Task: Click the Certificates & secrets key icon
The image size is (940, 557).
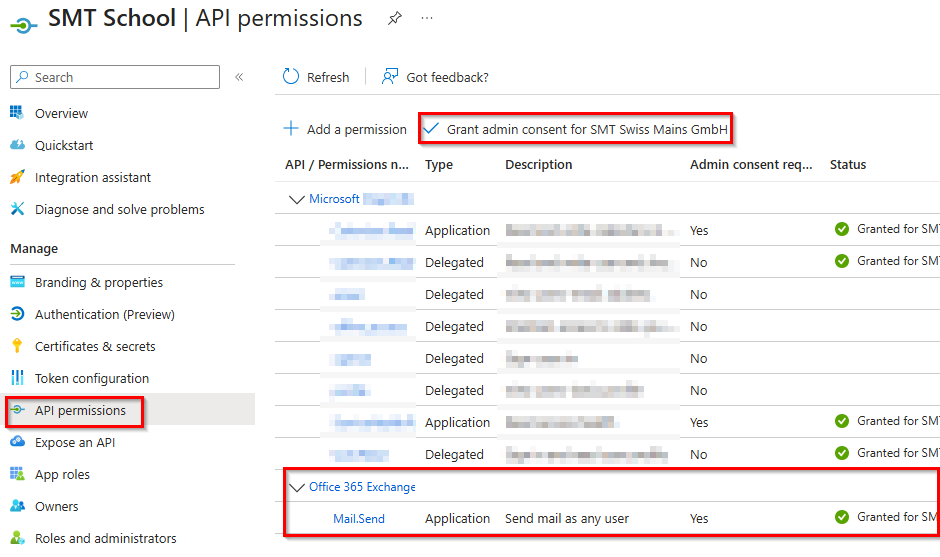Action: [17, 346]
